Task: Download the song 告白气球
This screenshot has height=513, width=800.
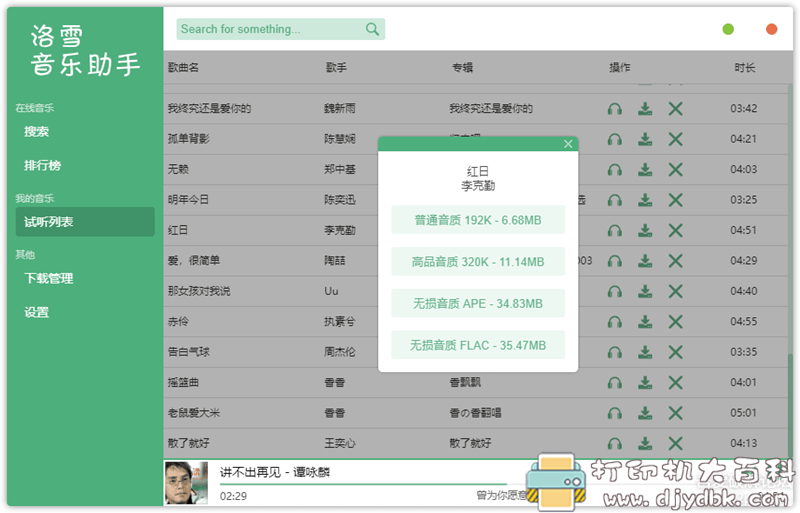Action: click(645, 352)
